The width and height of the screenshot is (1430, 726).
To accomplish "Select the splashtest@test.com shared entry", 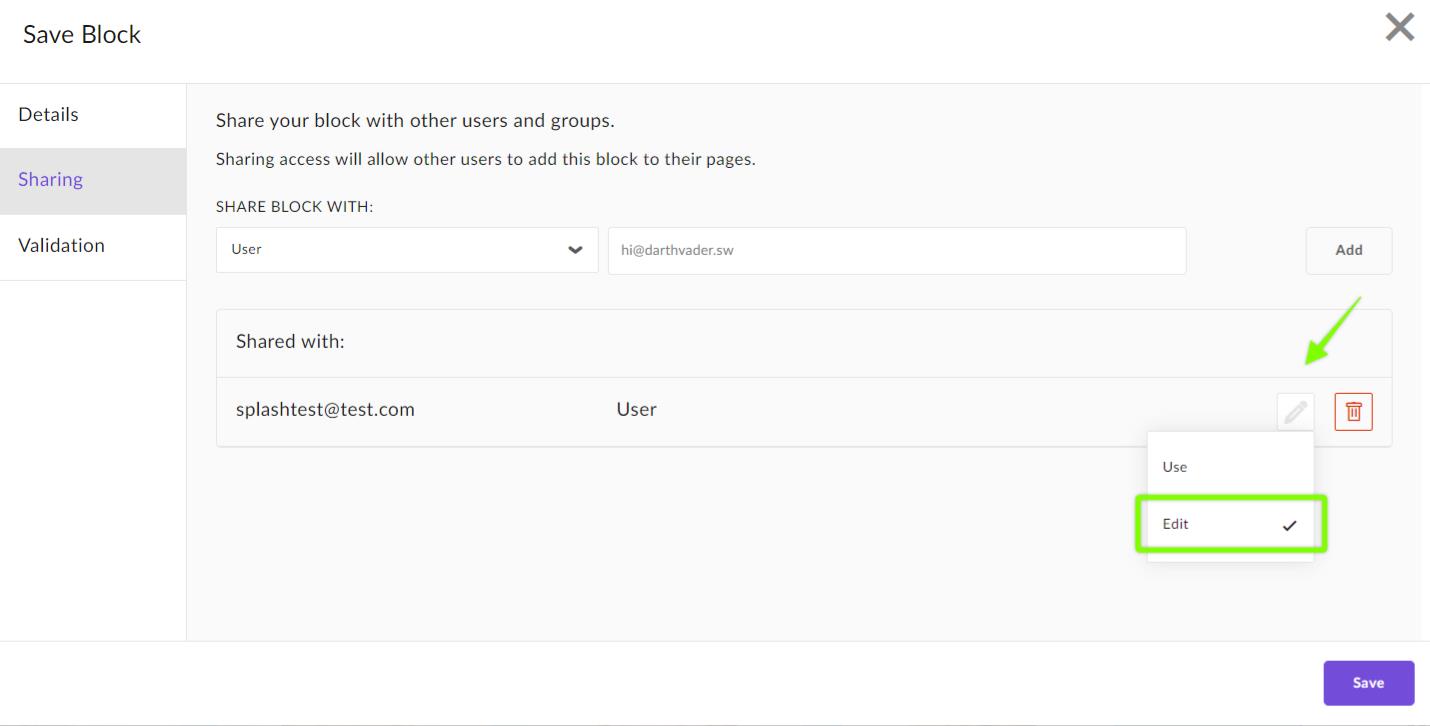I will coord(325,409).
